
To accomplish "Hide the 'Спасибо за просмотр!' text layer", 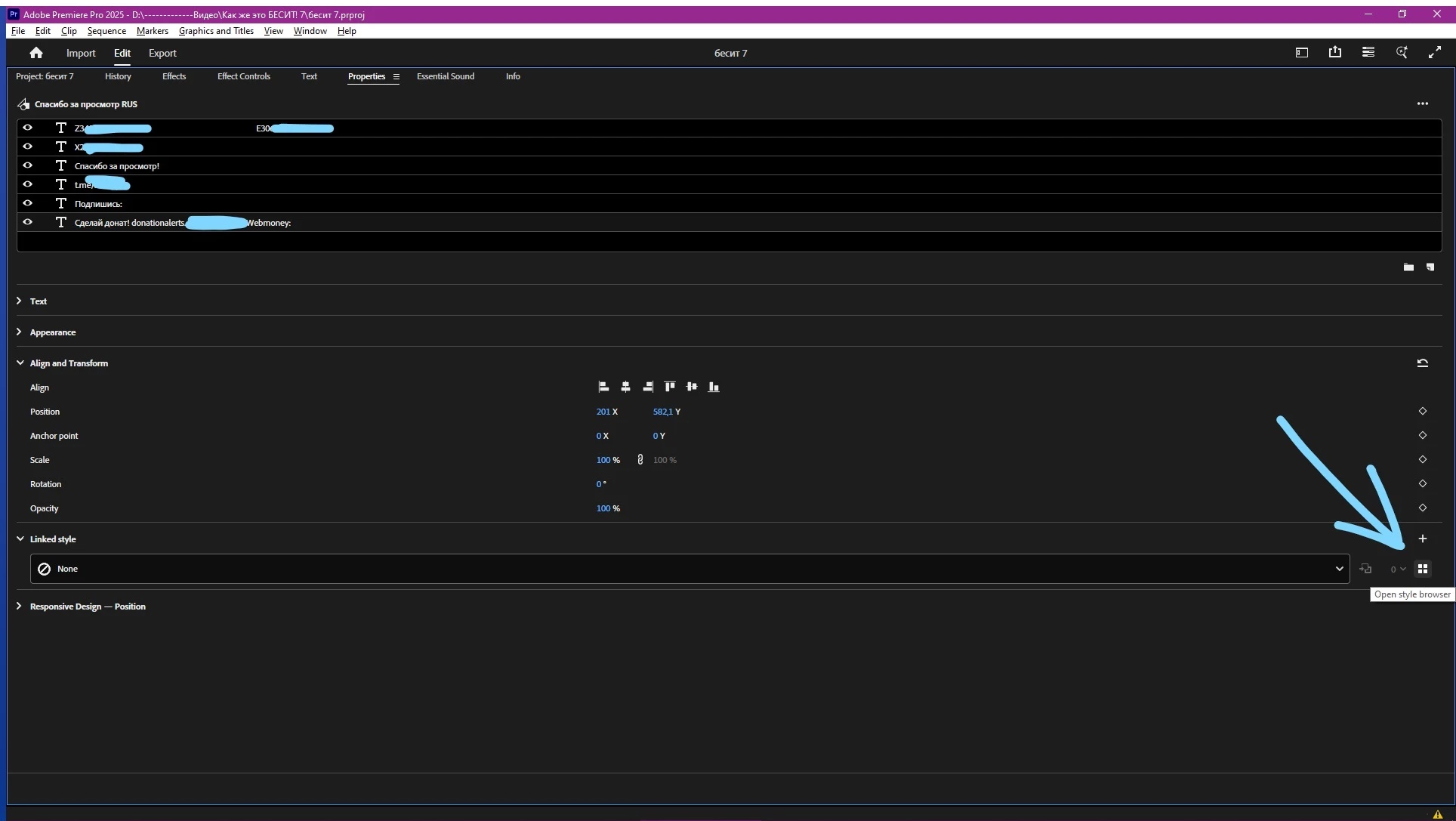I will tap(28, 165).
